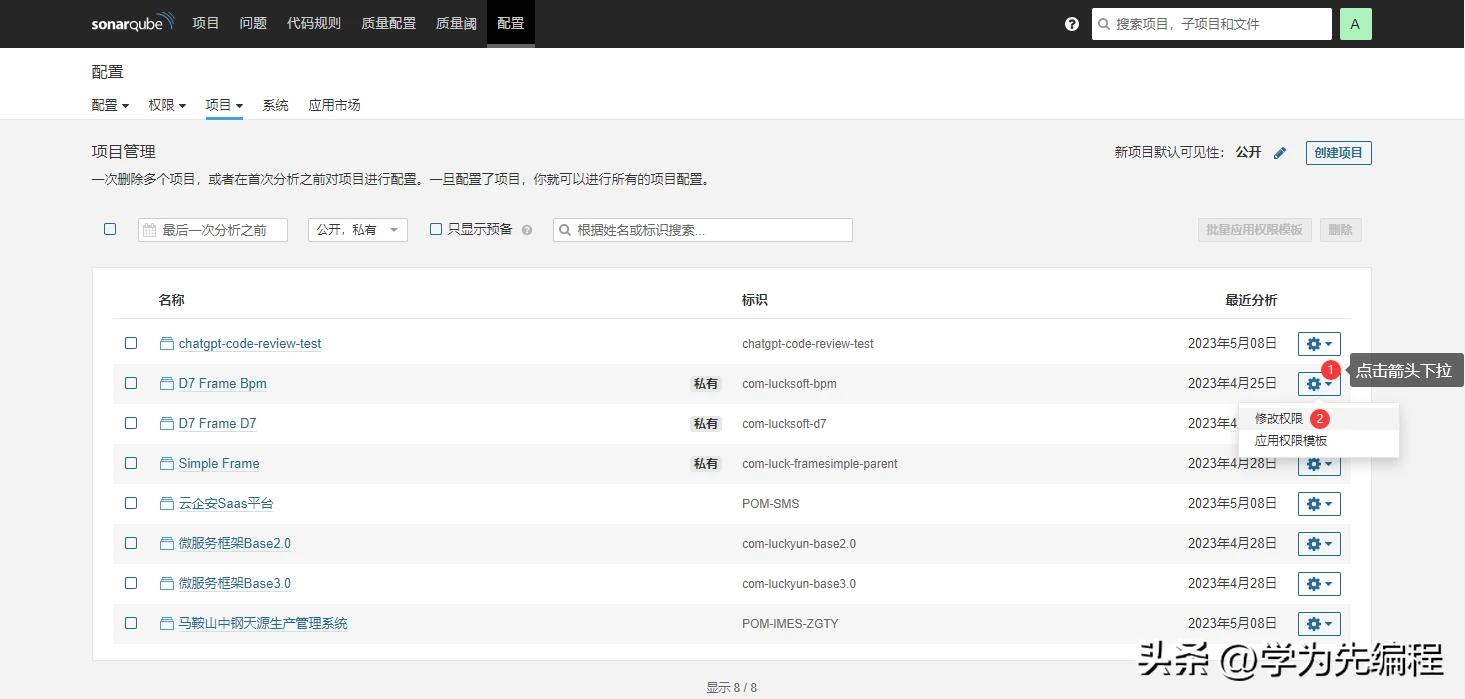This screenshot has height=699, width=1465.
Task: Enable the 只显示预备 filter checkbox
Action: click(436, 229)
